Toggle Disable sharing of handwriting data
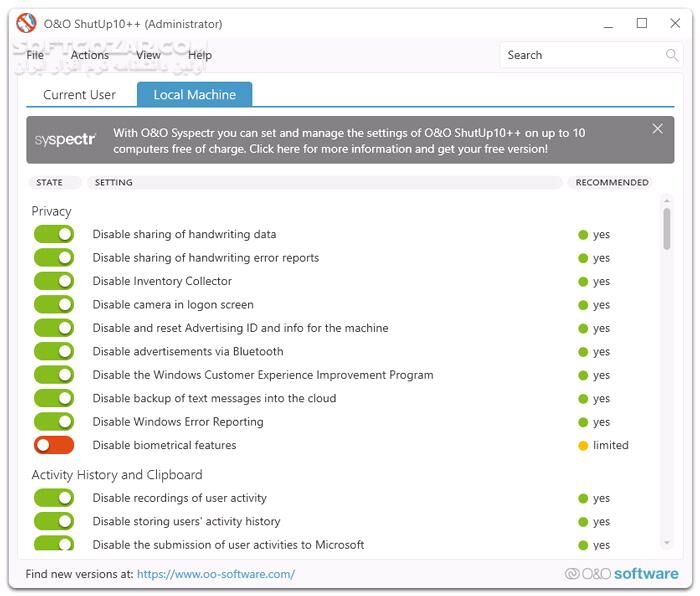This screenshot has height=596, width=700. pyautogui.click(x=54, y=234)
